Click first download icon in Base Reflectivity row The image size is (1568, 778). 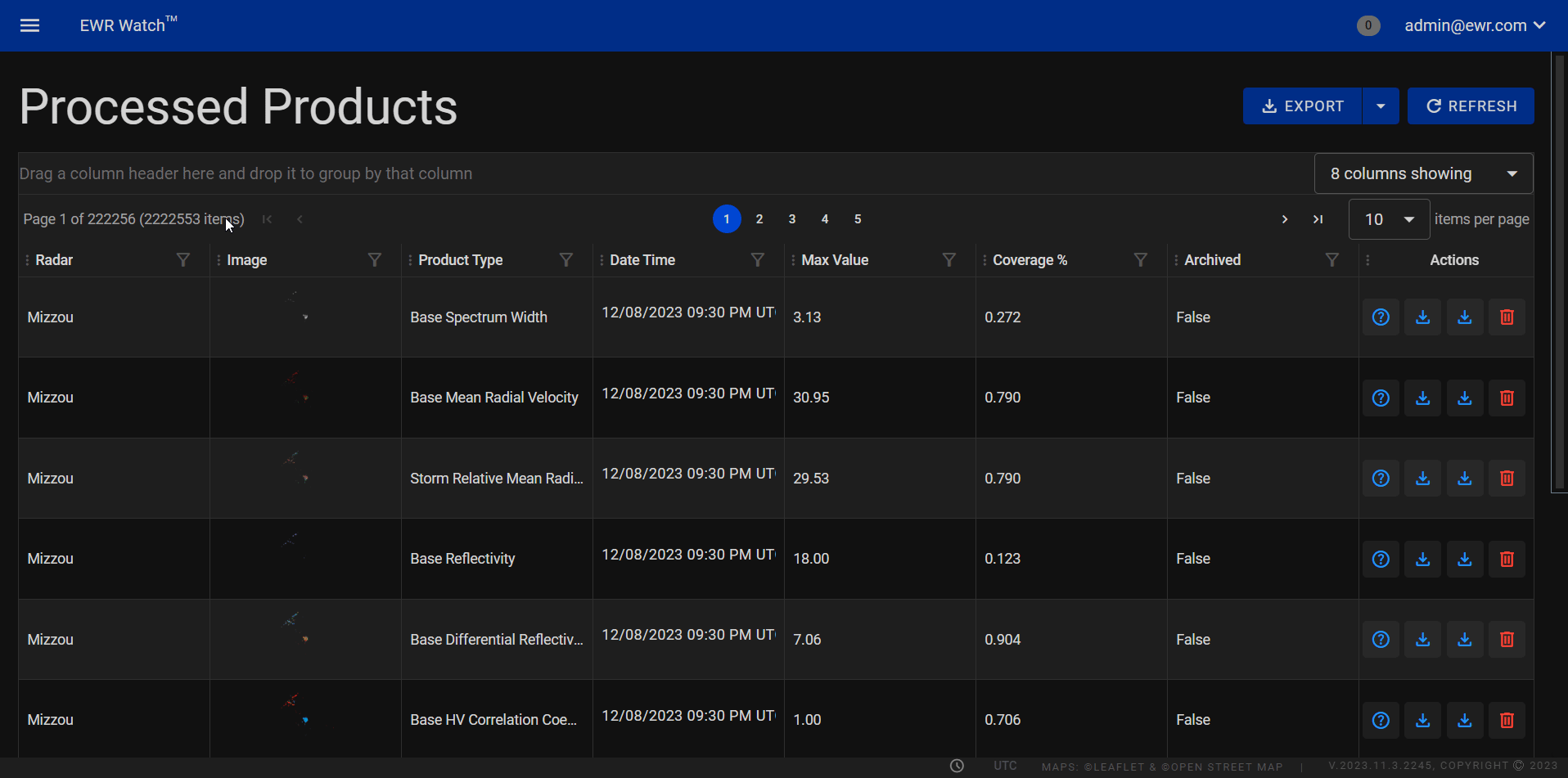point(1422,559)
